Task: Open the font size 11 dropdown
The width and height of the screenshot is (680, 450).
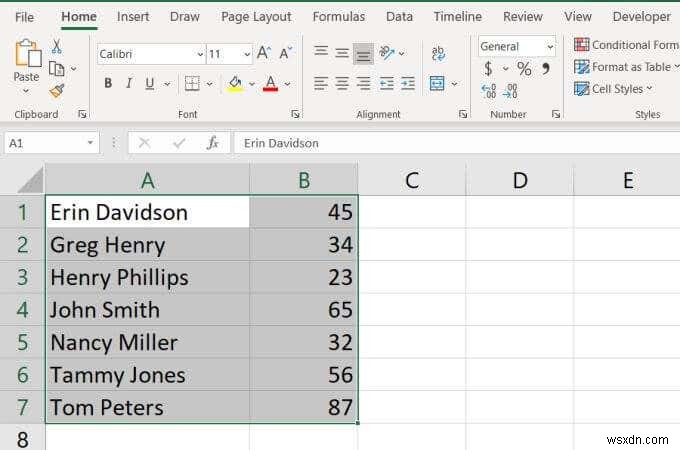Action: [x=247, y=54]
